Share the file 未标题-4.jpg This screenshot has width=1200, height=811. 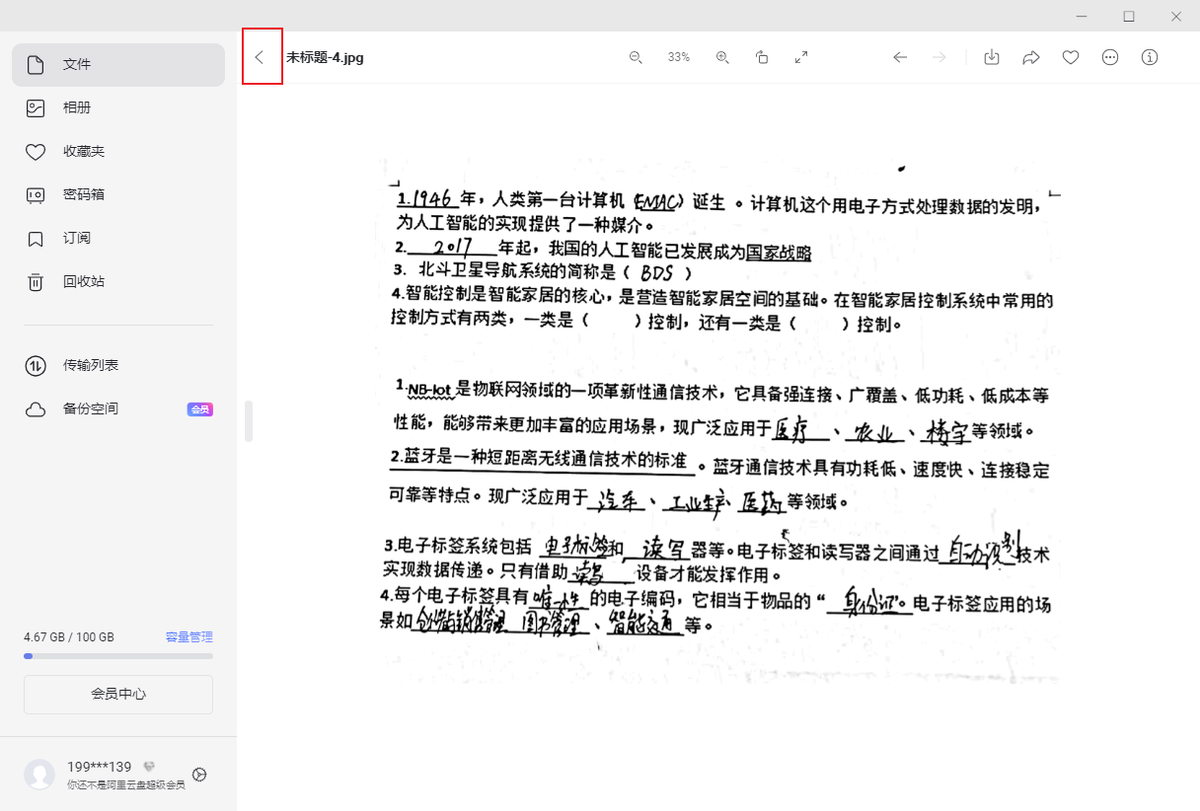(1031, 57)
